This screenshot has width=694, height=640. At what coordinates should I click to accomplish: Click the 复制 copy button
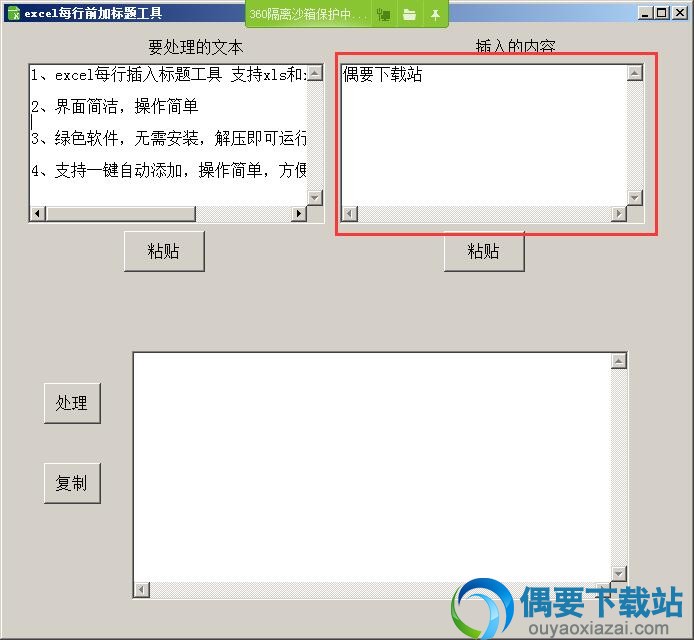[x=72, y=483]
